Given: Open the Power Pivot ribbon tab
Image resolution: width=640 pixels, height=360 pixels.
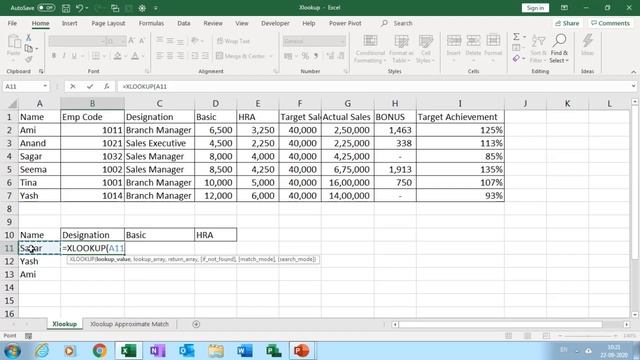Looking at the screenshot, I should click(345, 23).
